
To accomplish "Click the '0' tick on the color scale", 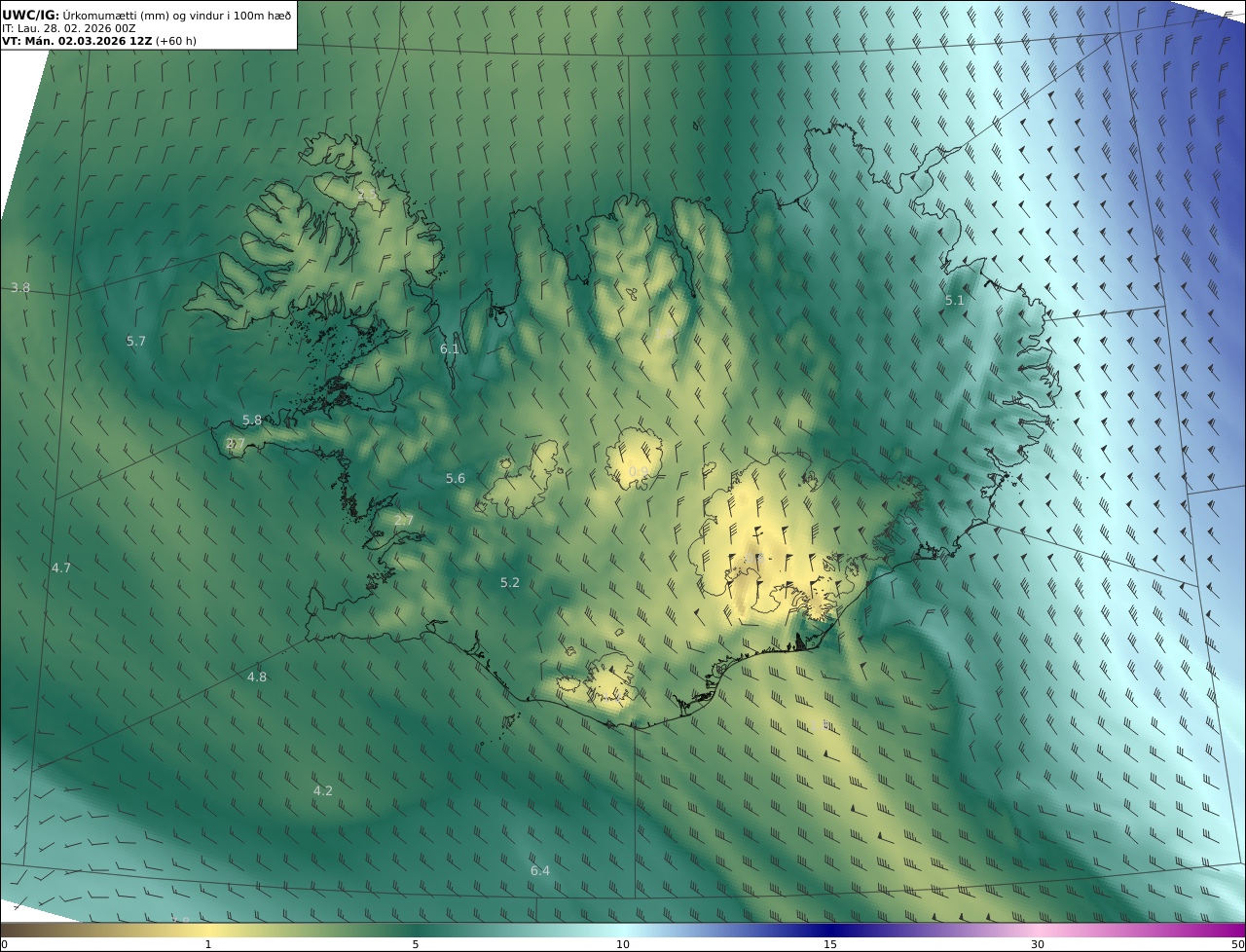I will 4,945.
